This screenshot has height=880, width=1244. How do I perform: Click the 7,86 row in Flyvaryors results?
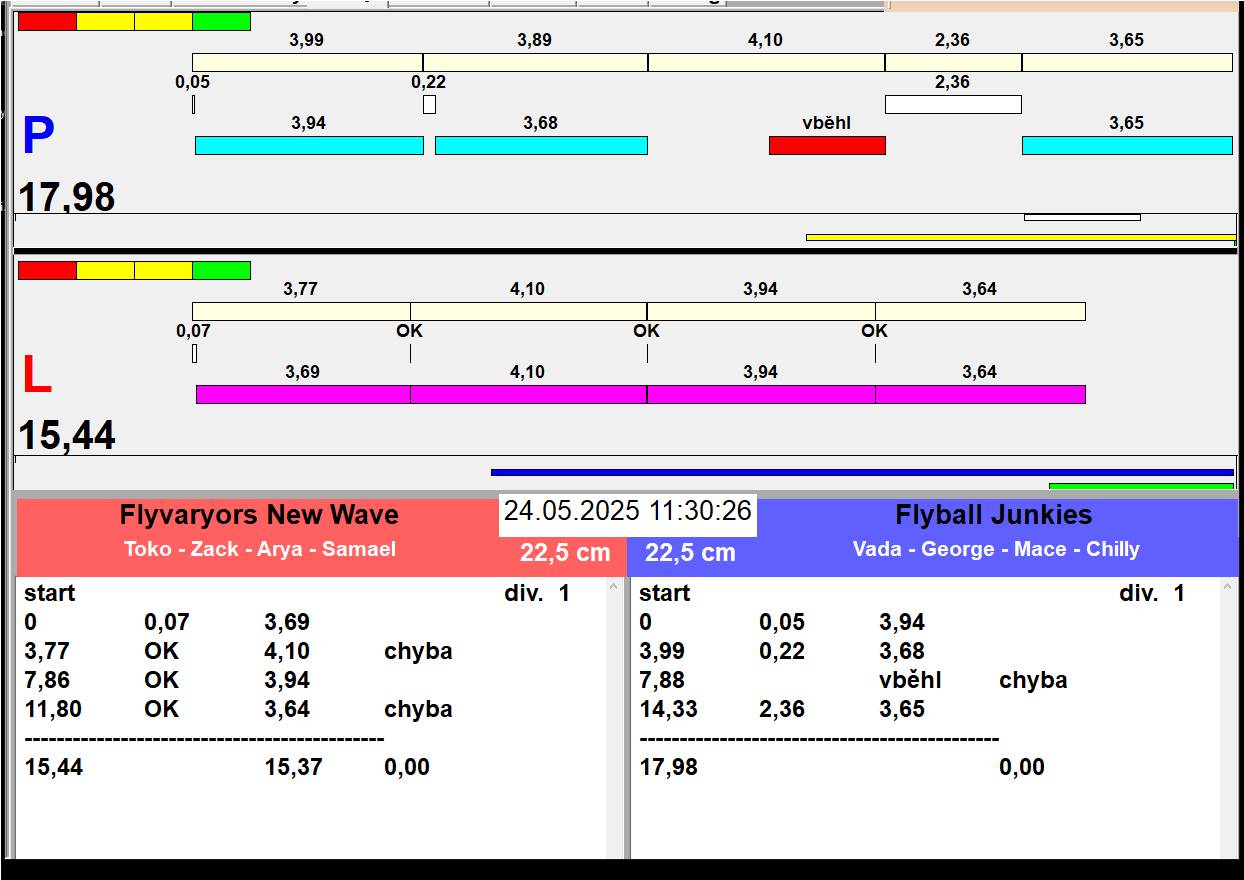click(167, 680)
